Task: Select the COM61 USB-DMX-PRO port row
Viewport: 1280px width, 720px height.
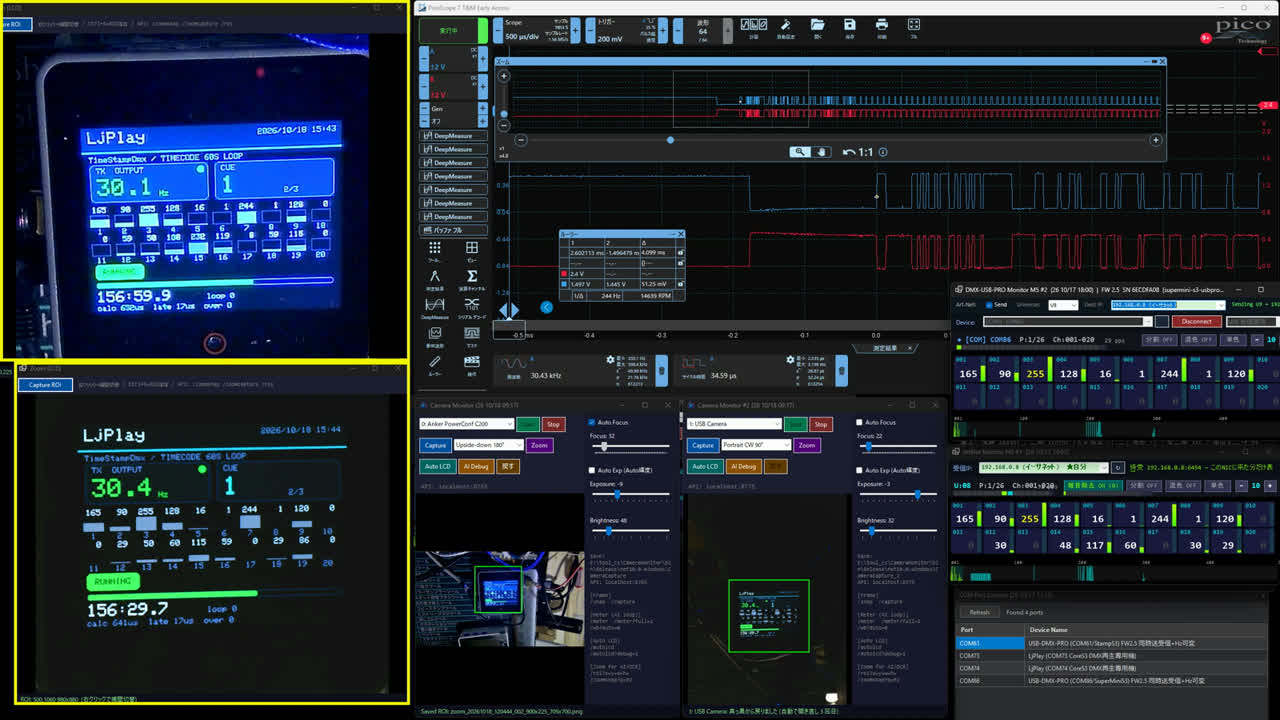Action: [x=1117, y=643]
